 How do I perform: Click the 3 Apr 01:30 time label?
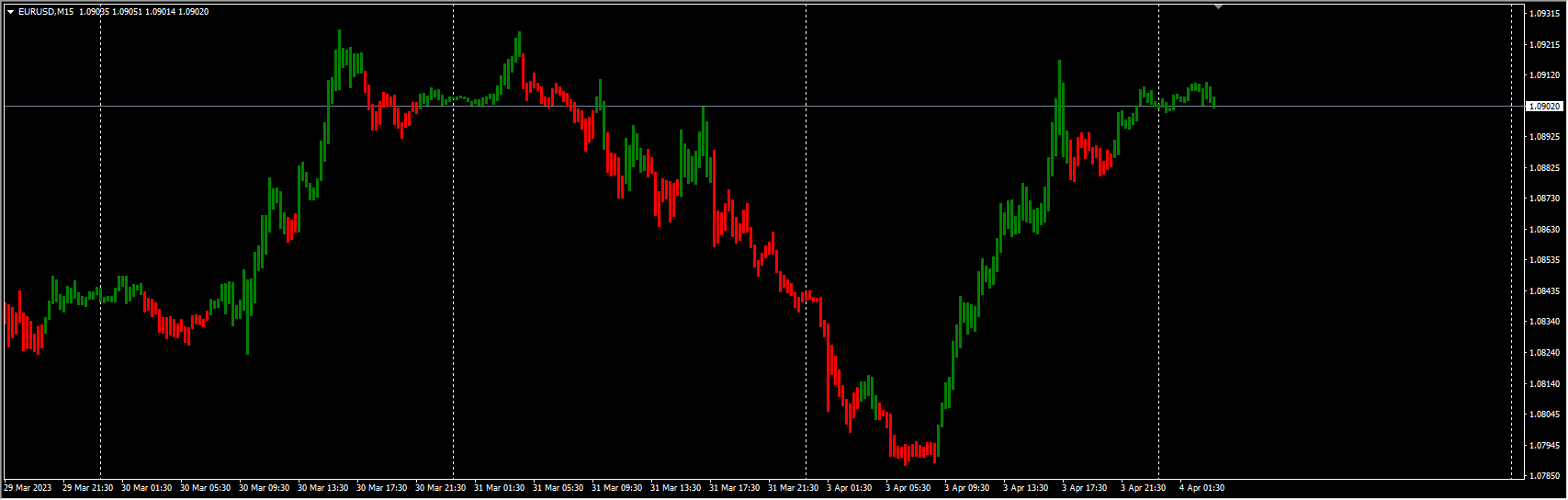point(849,488)
